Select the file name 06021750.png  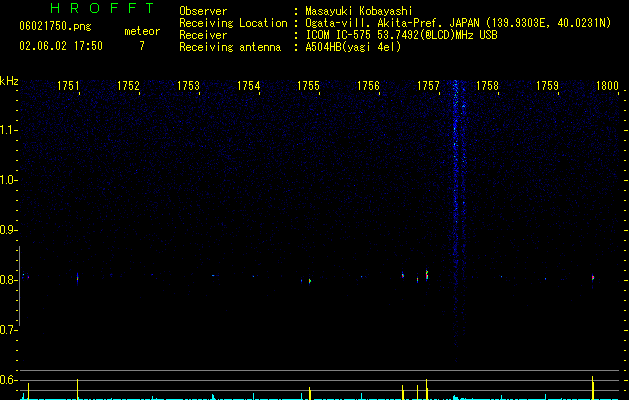tap(55, 27)
